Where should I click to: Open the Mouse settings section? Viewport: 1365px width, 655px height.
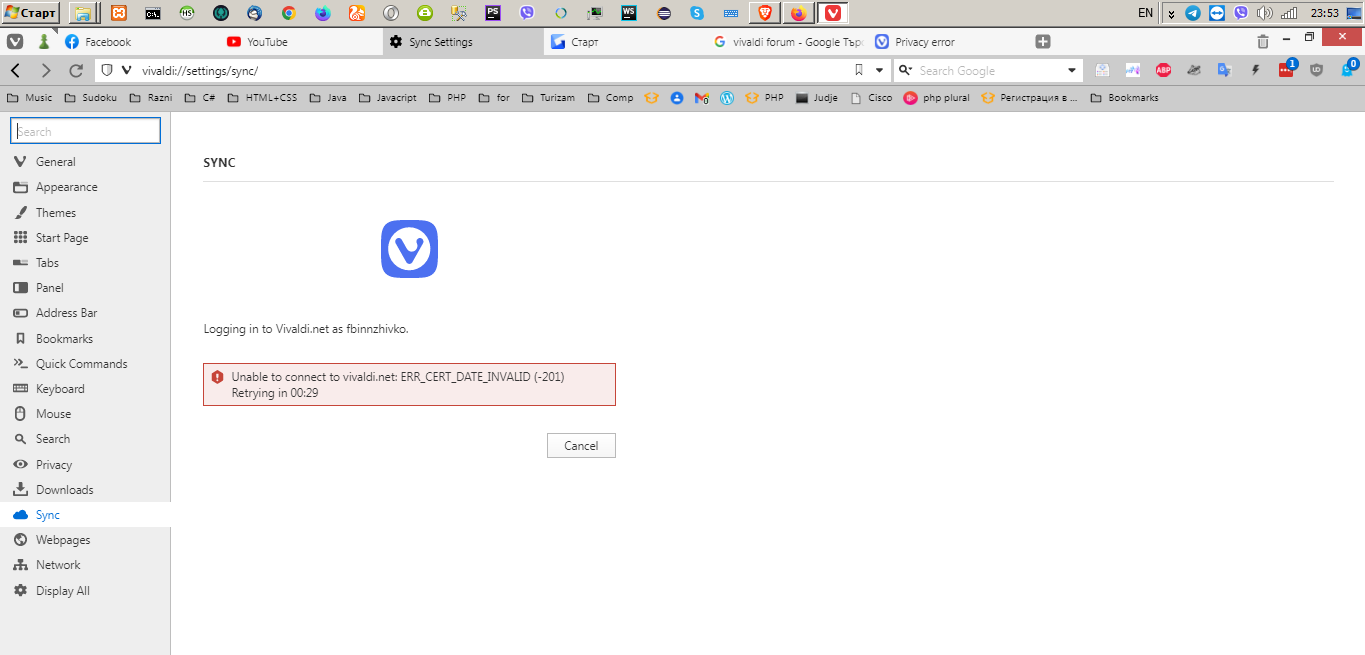pos(85,414)
